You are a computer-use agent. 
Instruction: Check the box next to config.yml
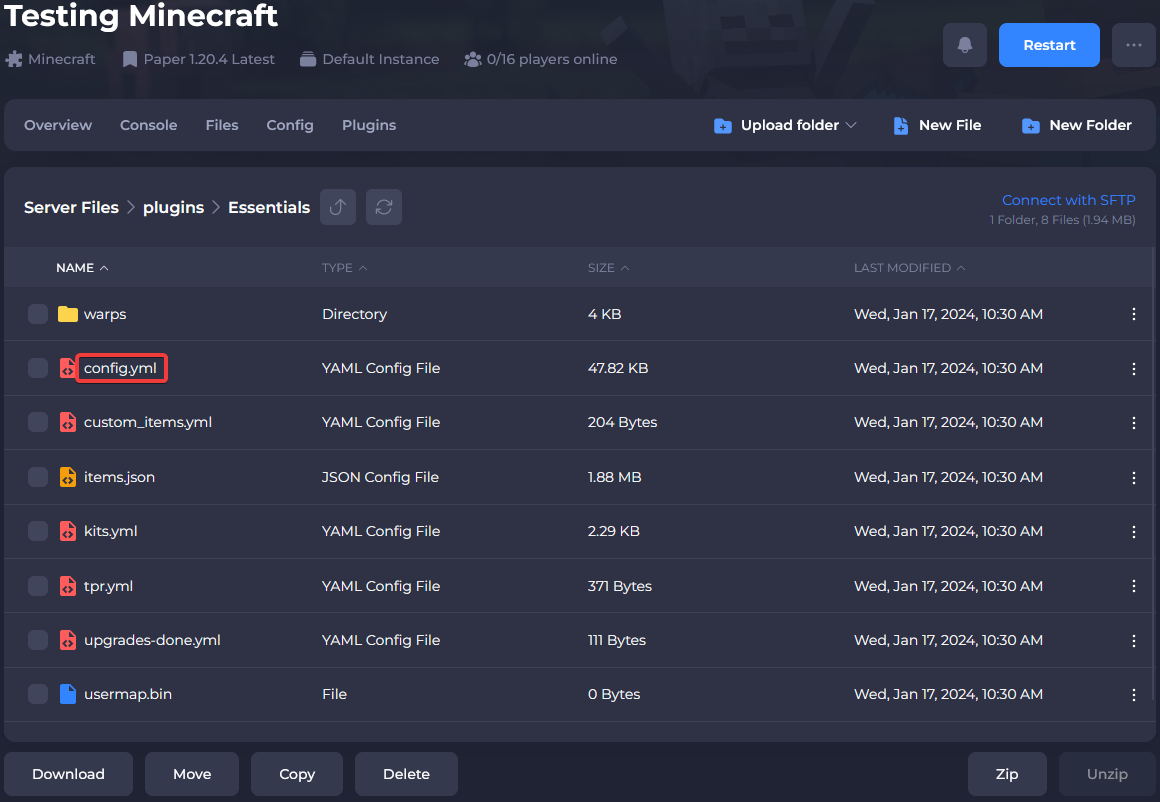pyautogui.click(x=38, y=368)
